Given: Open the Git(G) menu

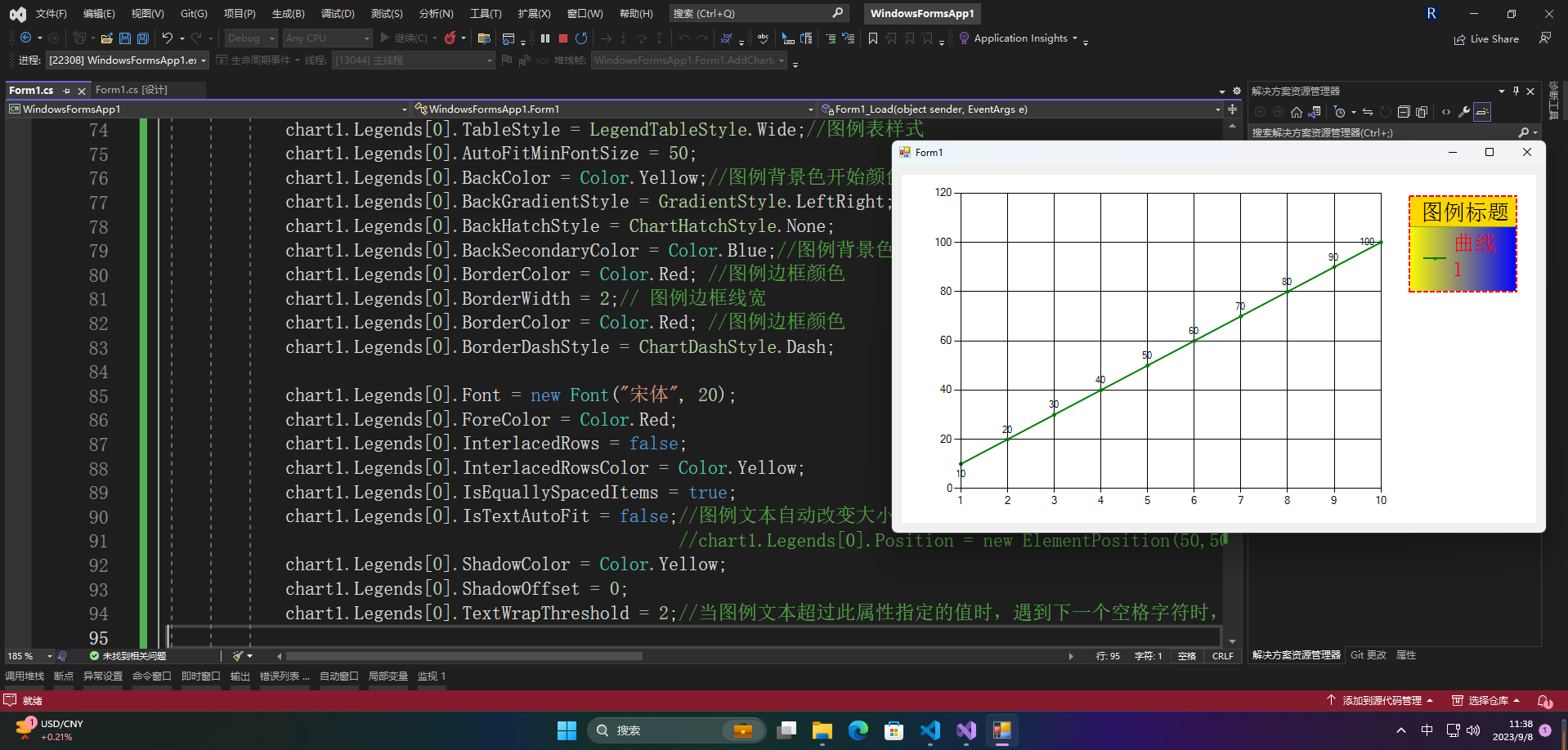Looking at the screenshot, I should pos(194,14).
